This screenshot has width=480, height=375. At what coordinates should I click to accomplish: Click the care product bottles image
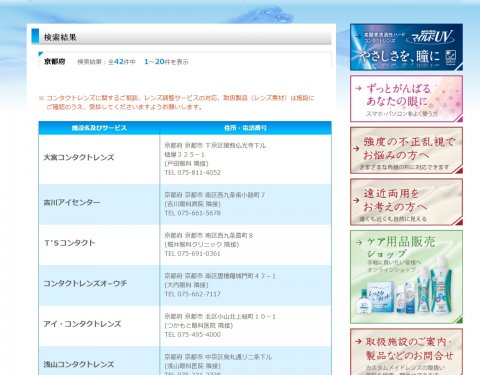[x=405, y=292]
